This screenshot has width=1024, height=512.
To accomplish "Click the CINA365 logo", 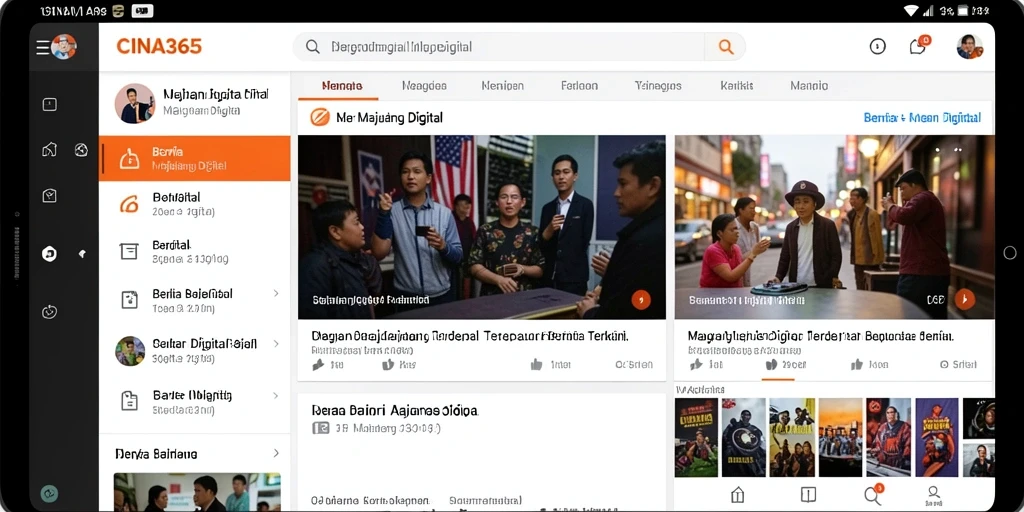I will click(x=159, y=46).
